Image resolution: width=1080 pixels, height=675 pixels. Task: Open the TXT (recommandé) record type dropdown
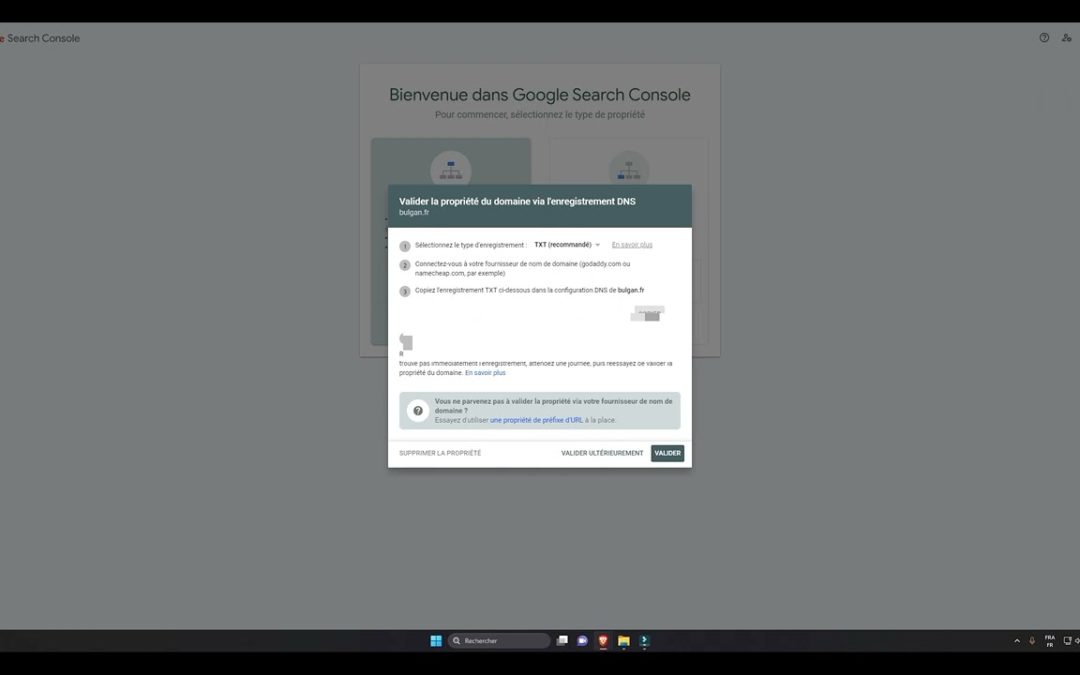(x=567, y=245)
